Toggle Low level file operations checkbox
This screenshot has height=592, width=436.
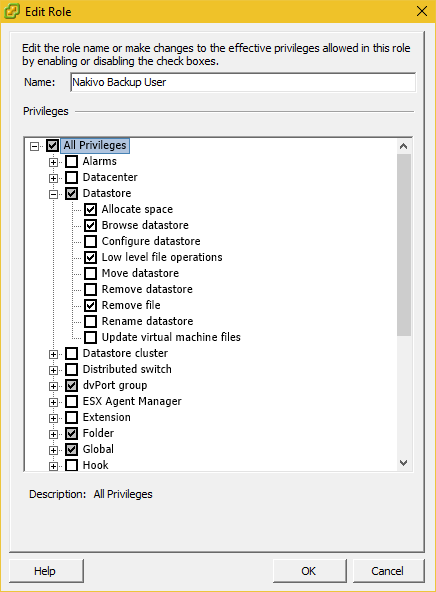[90, 257]
